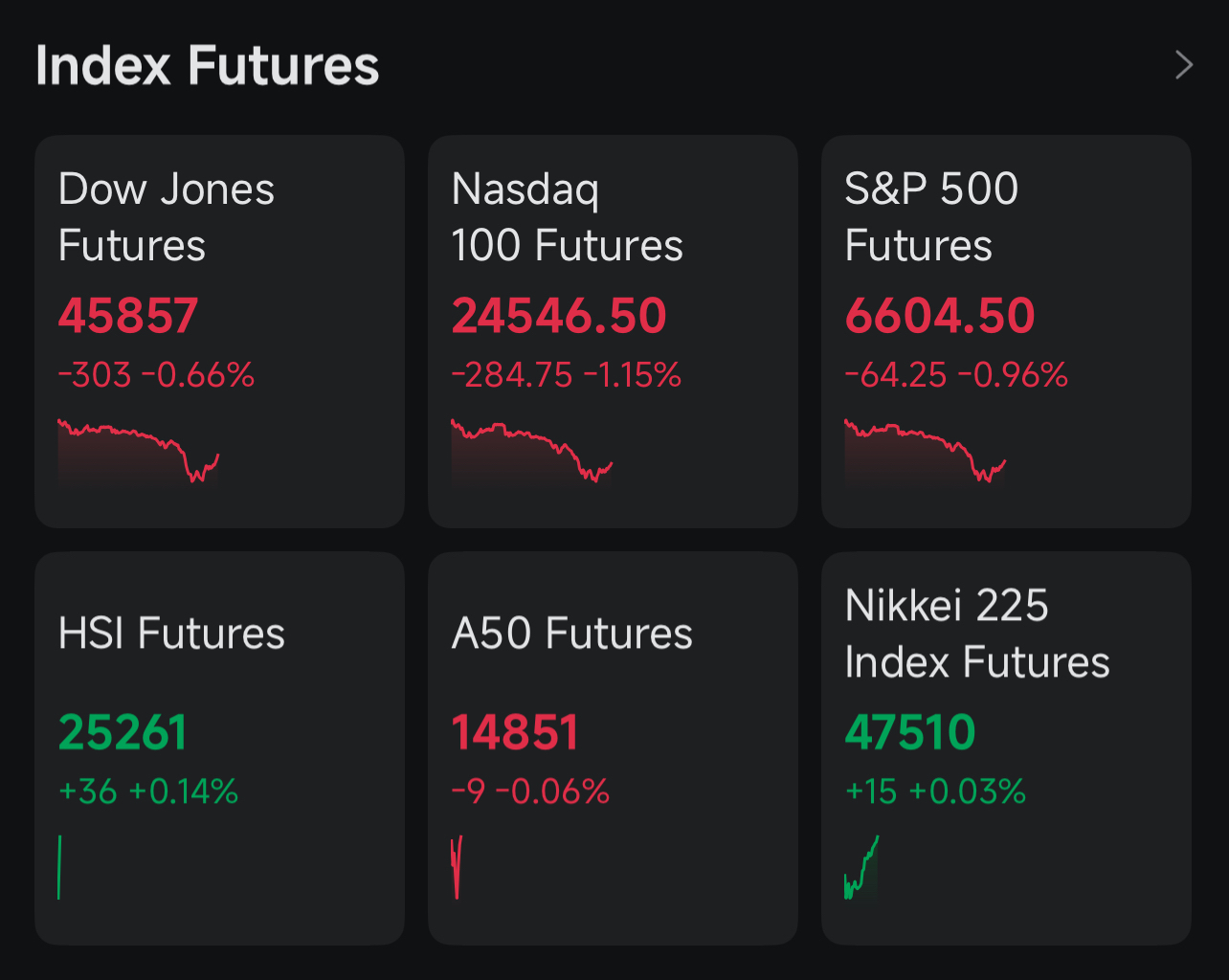Image resolution: width=1229 pixels, height=980 pixels.
Task: Click the S&P 500 Futures sparkline chart
Action: pyautogui.click(x=925, y=452)
